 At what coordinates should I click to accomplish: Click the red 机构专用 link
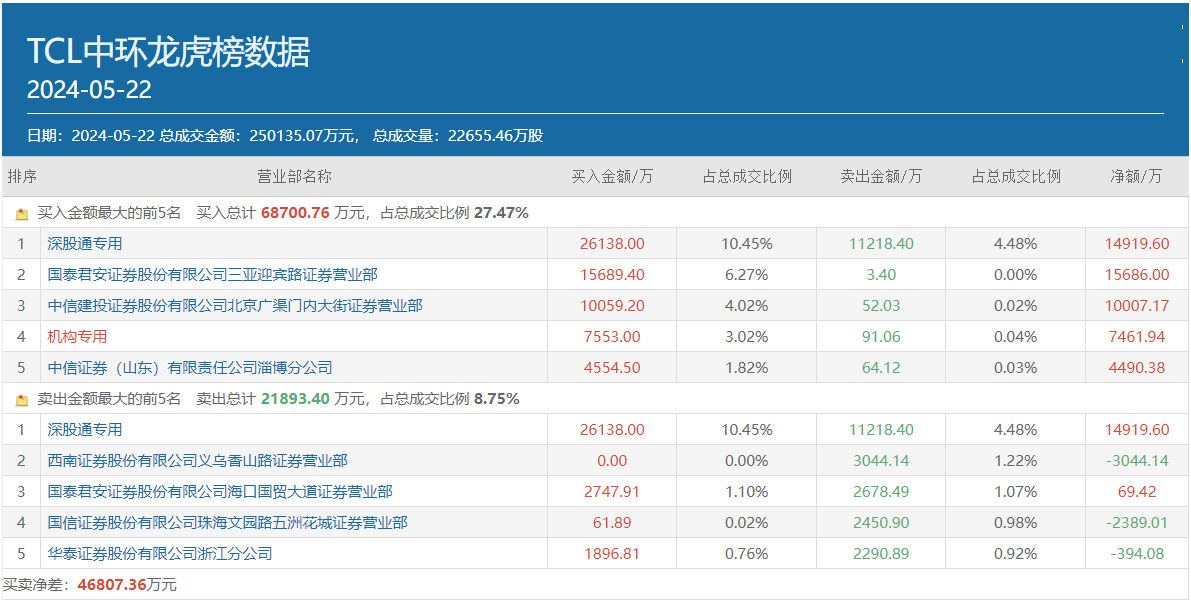[77, 337]
